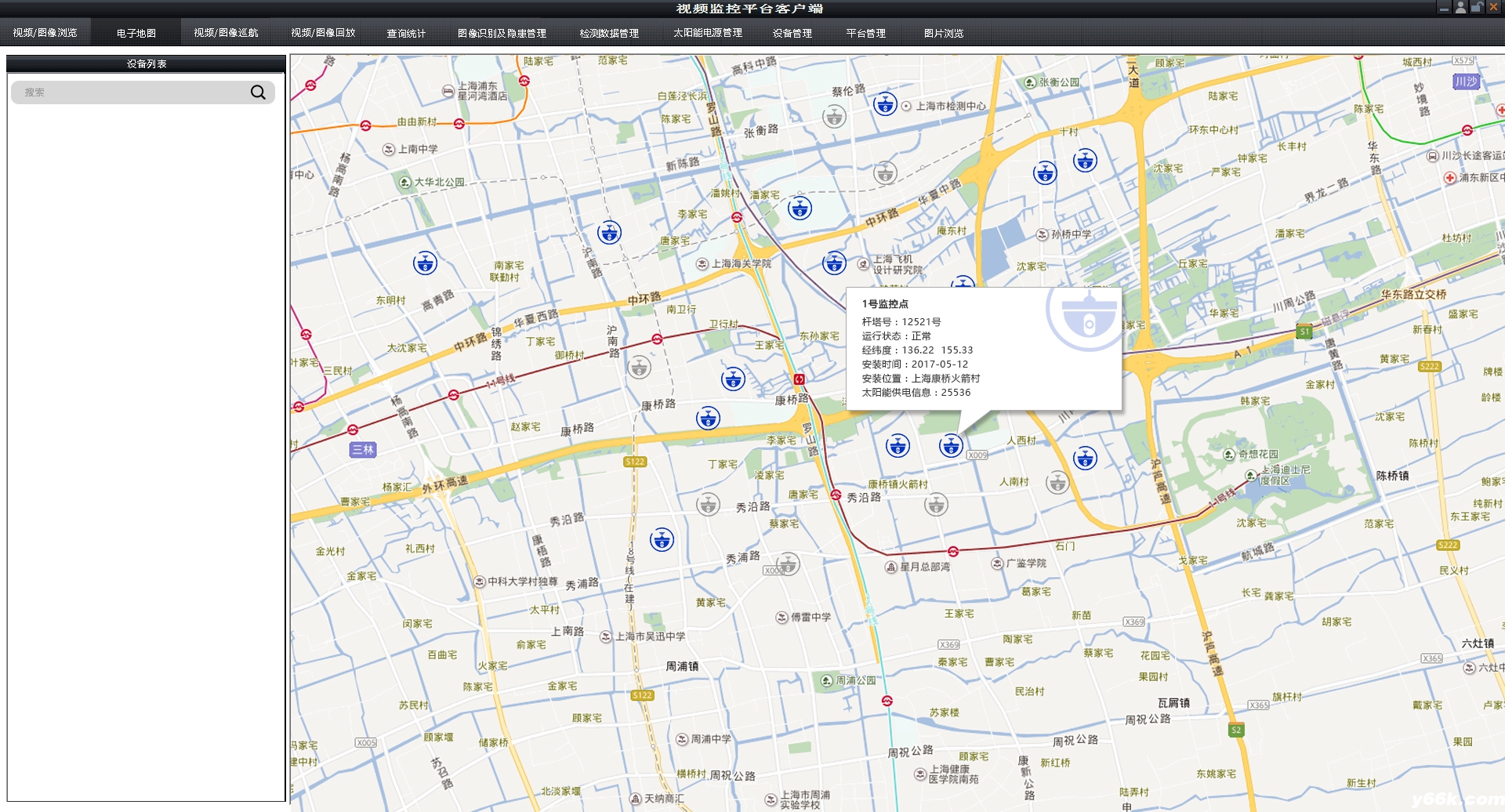
Task: Click the large camera icon in 1号监控点 popup
Action: point(1086,318)
